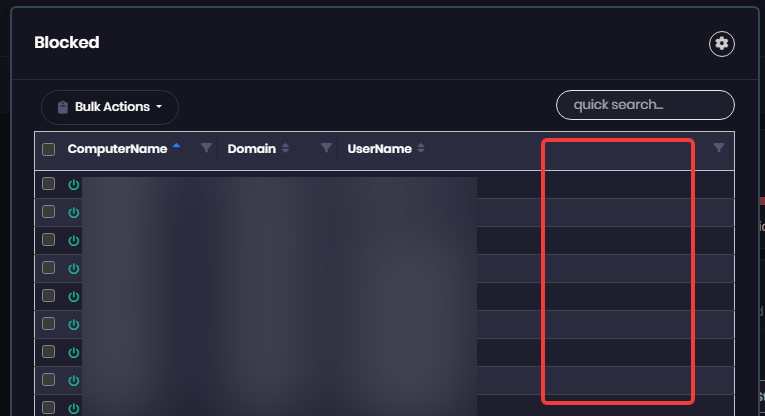Check the sixth row checkbox
Screen dimensions: 765x416
[x=48, y=324]
